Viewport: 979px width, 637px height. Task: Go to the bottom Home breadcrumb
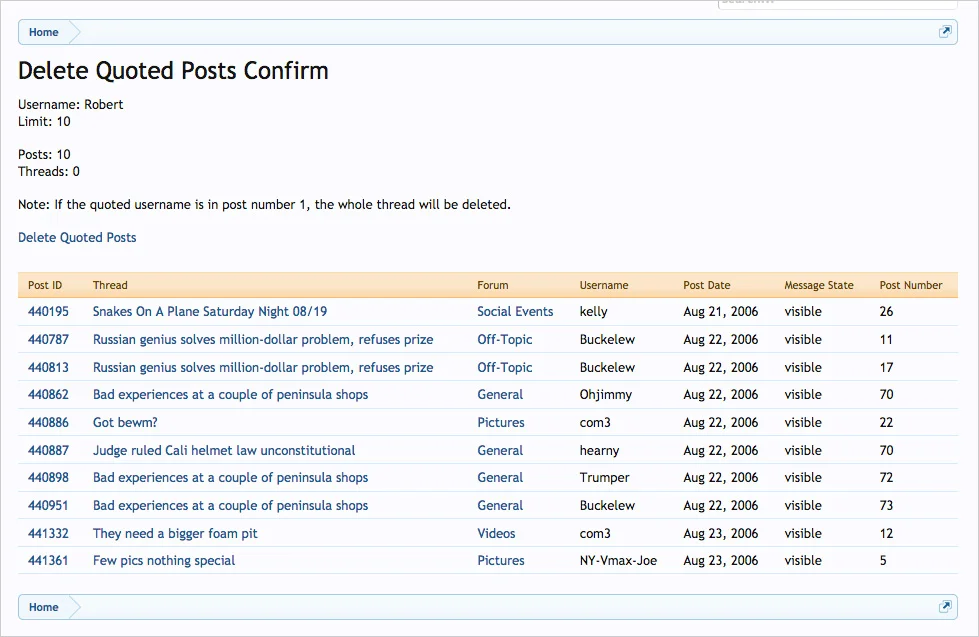[44, 607]
